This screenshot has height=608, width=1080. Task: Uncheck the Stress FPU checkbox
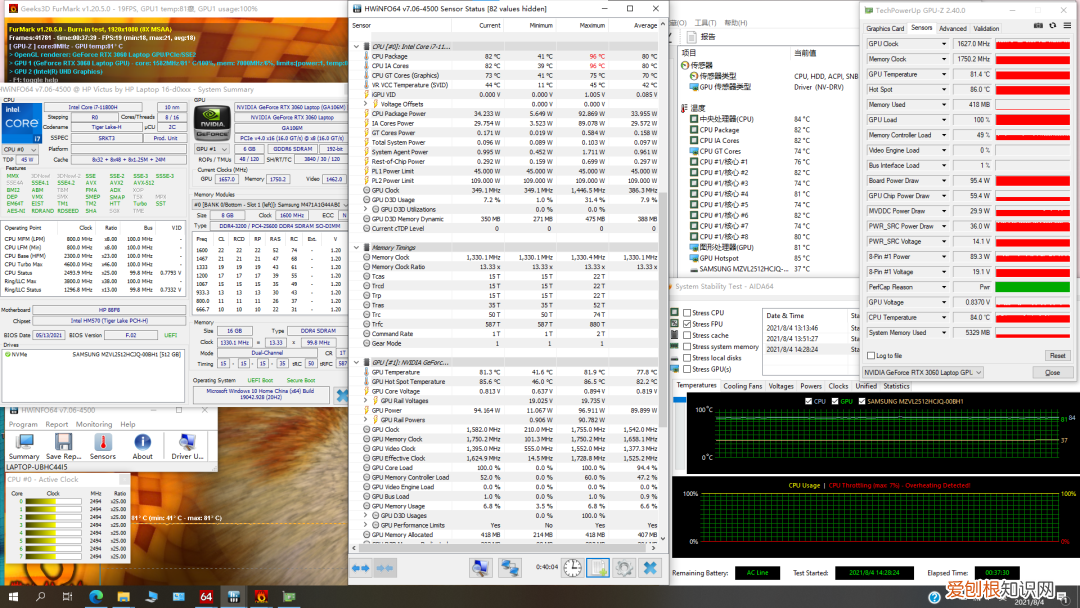point(688,324)
